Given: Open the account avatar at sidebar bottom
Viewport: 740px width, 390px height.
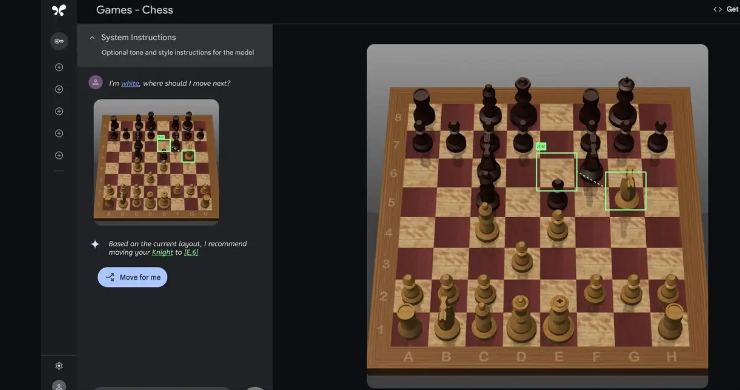Looking at the screenshot, I should tap(59, 385).
